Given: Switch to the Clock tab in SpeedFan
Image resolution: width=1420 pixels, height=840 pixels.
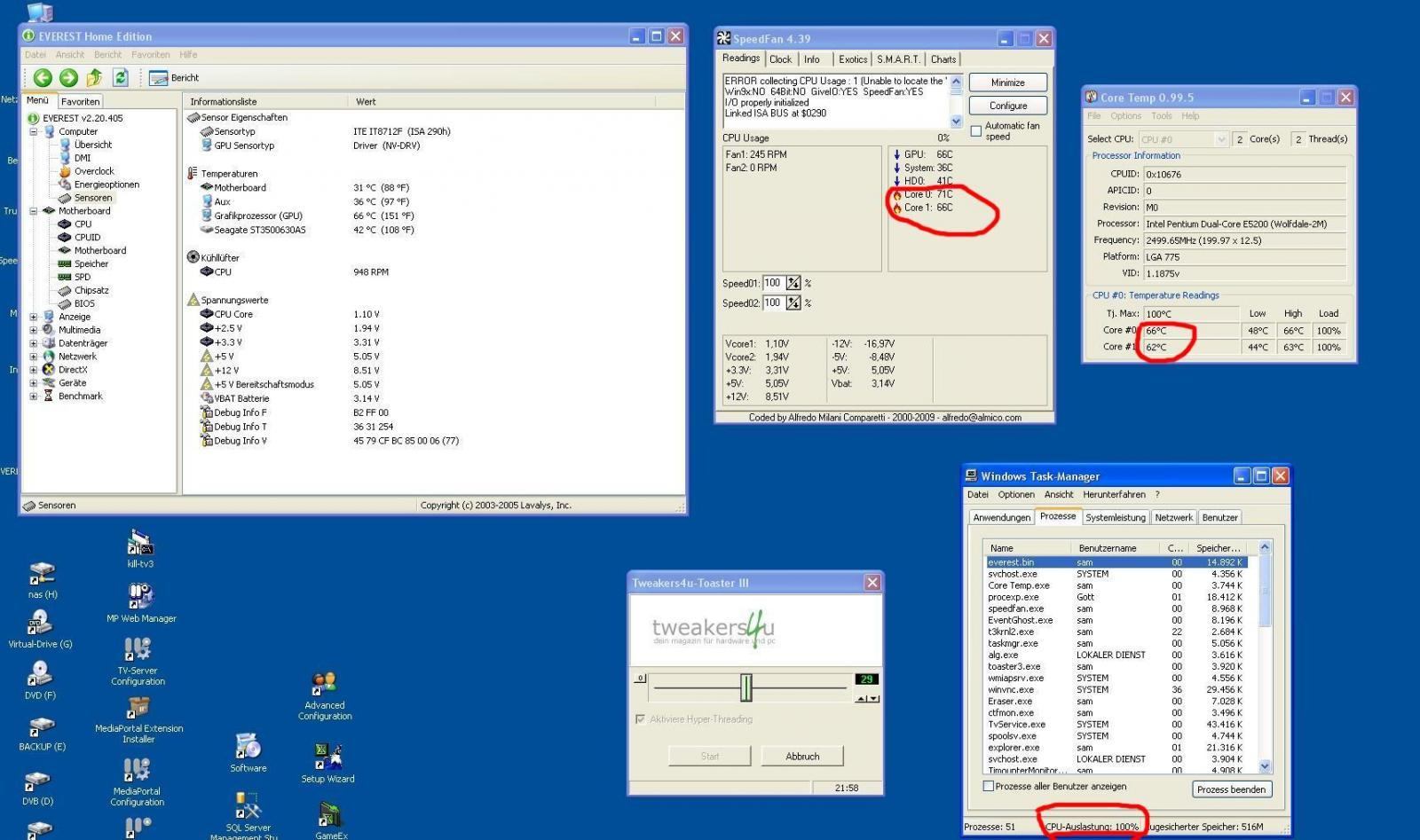Looking at the screenshot, I should pyautogui.click(x=781, y=59).
